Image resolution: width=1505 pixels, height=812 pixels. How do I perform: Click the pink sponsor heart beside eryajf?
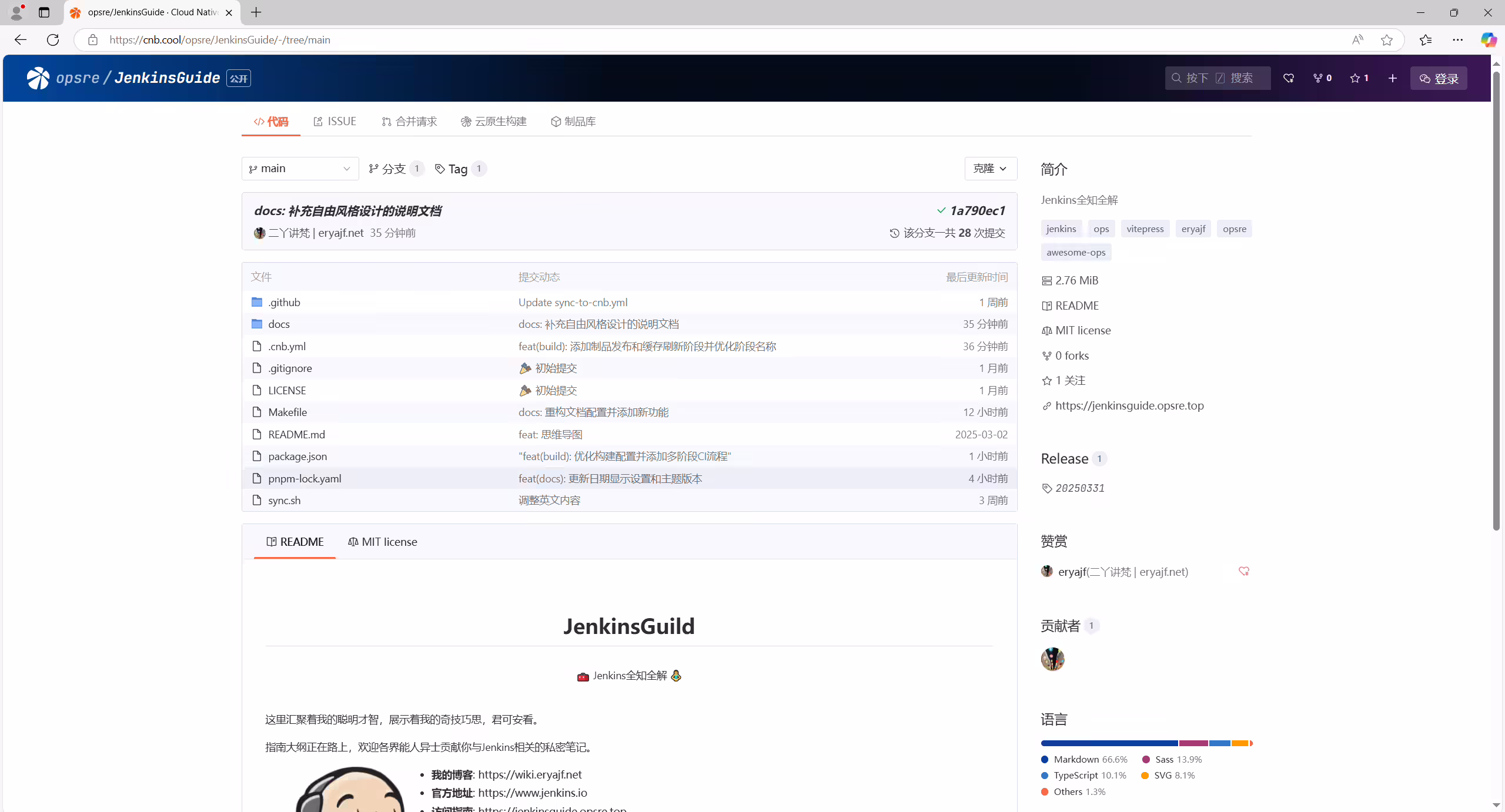1244,571
